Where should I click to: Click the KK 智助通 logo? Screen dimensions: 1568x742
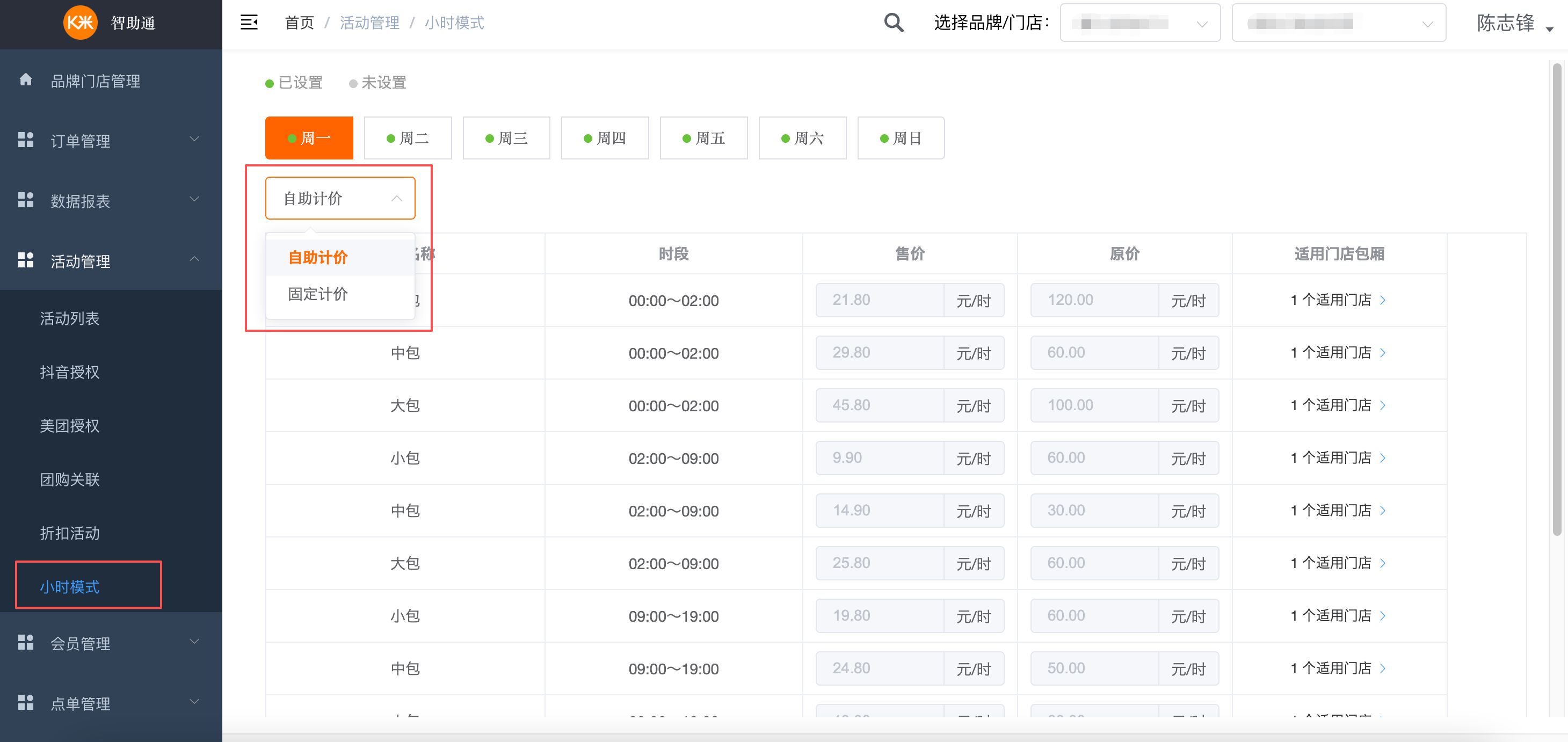81,23
